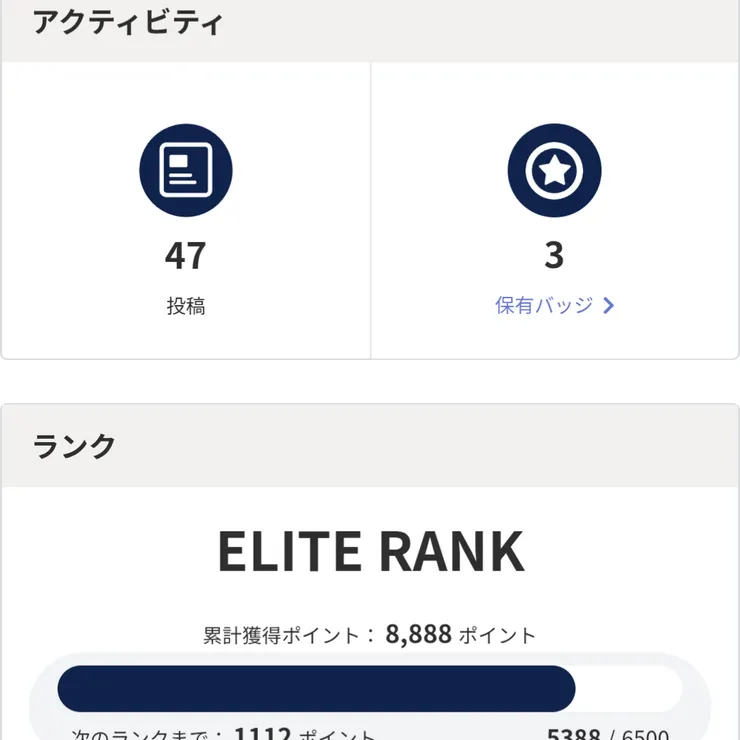
Task: Click the 次のランクまで label
Action: click(x=148, y=735)
